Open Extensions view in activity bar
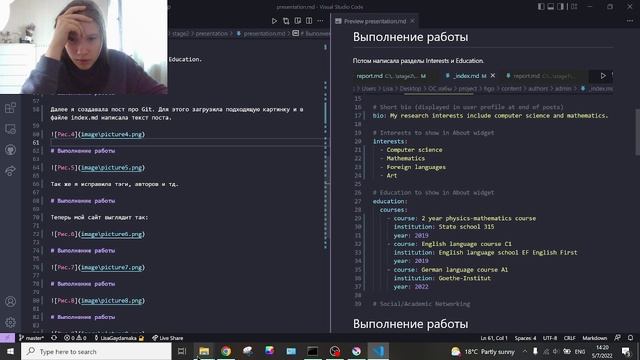640x360 pixels. pos(10,108)
